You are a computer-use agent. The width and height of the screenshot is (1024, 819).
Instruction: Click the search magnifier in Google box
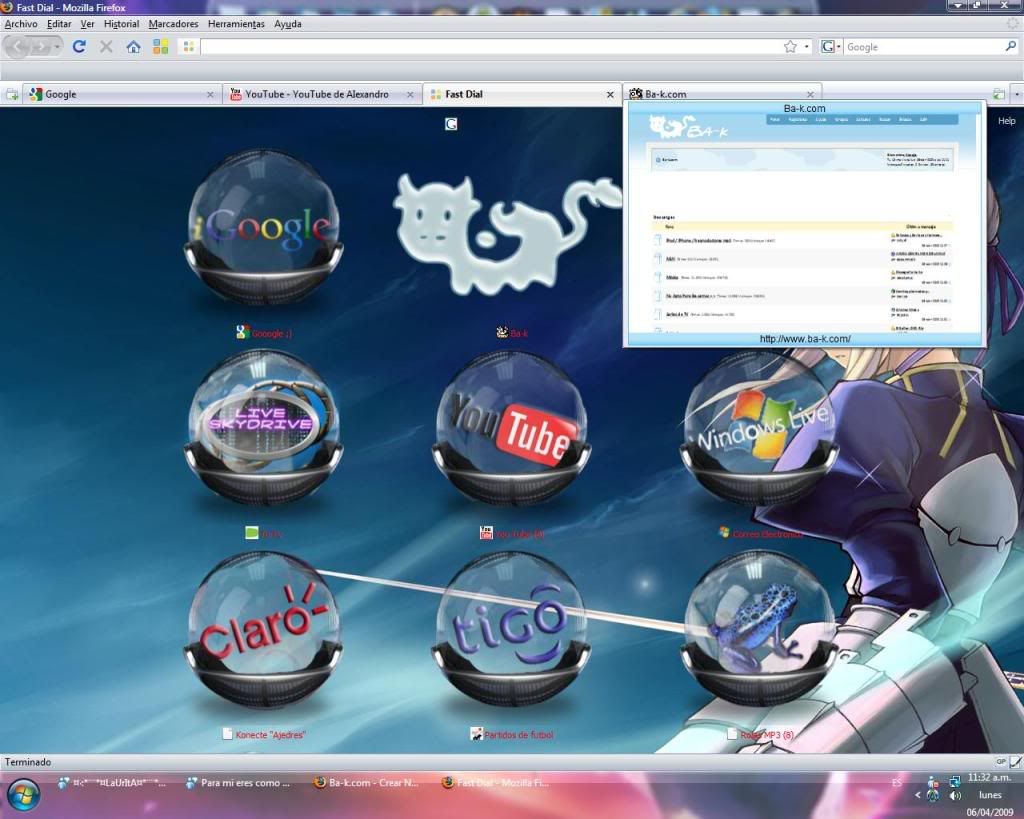pyautogui.click(x=1010, y=46)
